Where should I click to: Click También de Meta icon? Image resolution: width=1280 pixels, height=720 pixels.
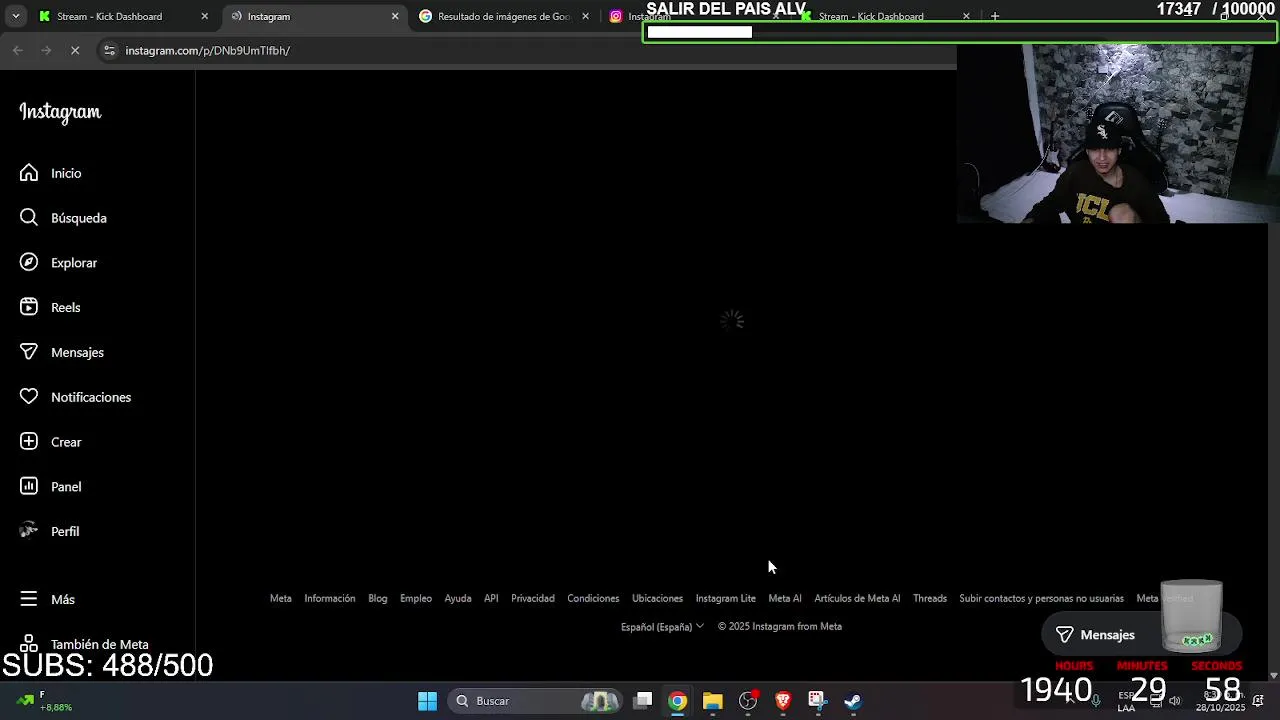click(29, 644)
